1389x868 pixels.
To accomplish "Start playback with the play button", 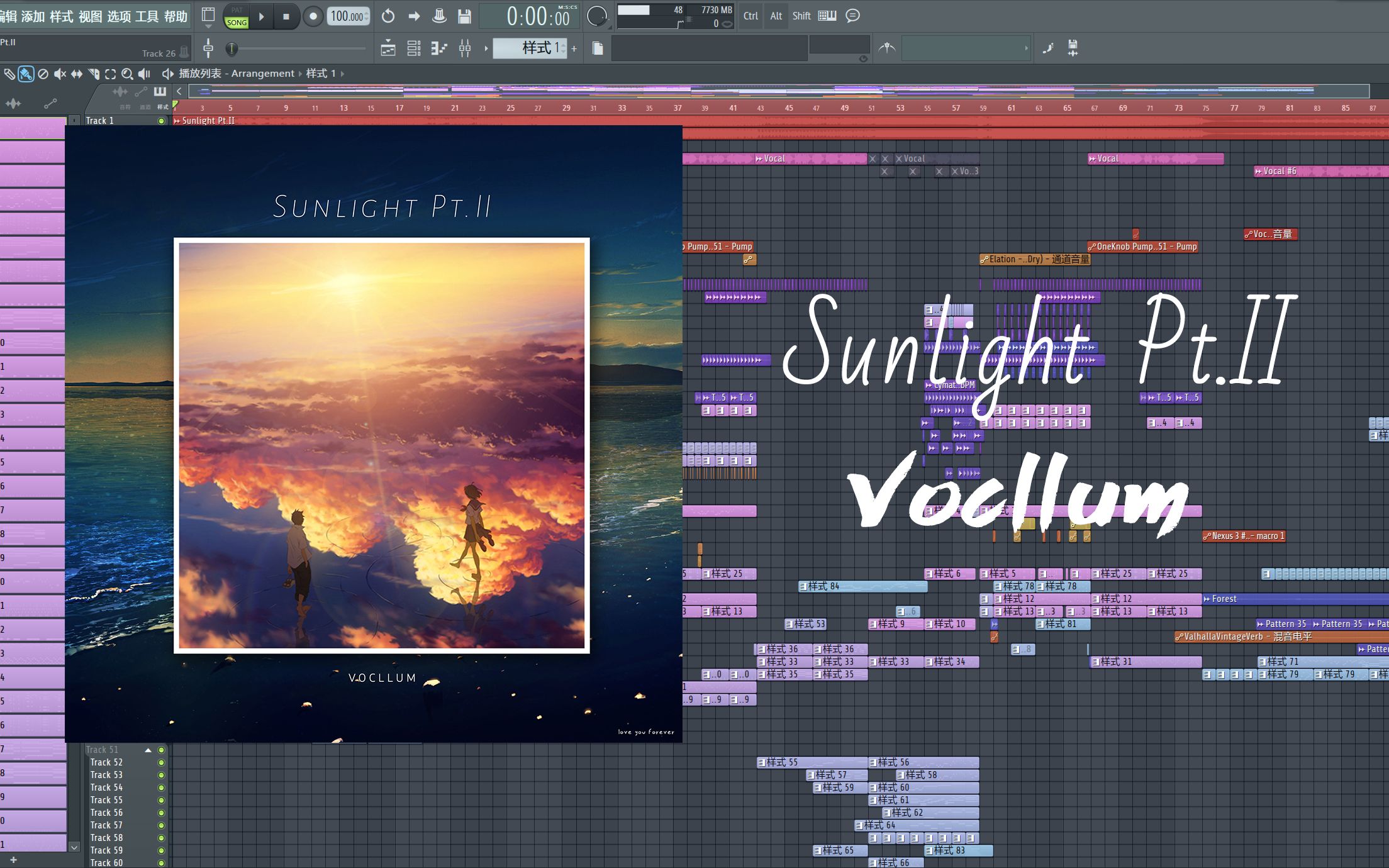I will click(262, 16).
